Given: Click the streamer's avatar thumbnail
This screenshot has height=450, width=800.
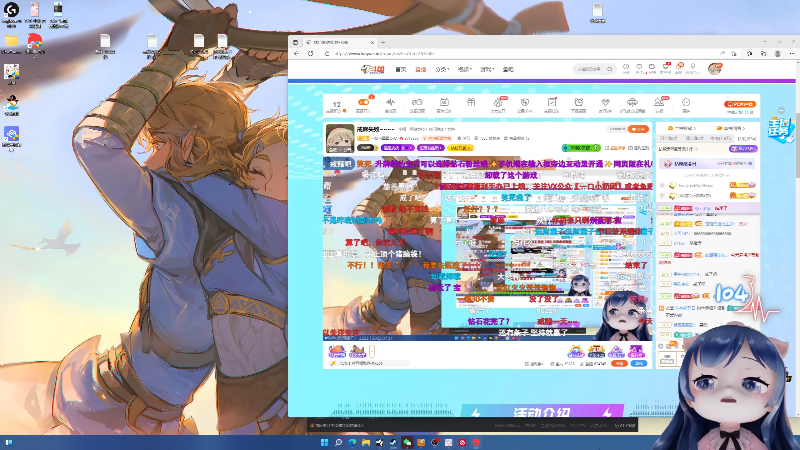Looking at the screenshot, I should pos(340,138).
